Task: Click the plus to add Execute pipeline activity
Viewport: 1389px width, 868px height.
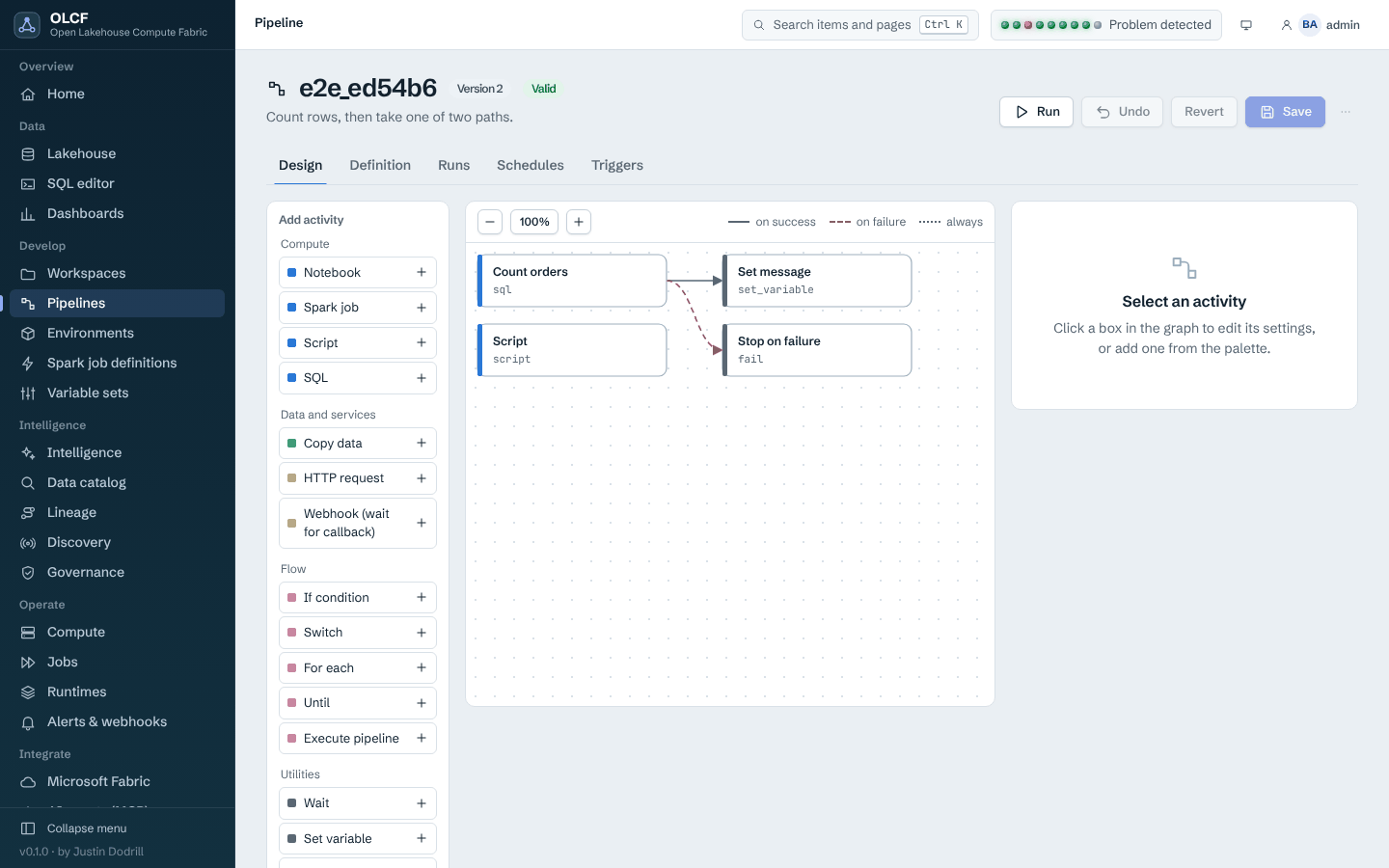Action: pyautogui.click(x=422, y=738)
